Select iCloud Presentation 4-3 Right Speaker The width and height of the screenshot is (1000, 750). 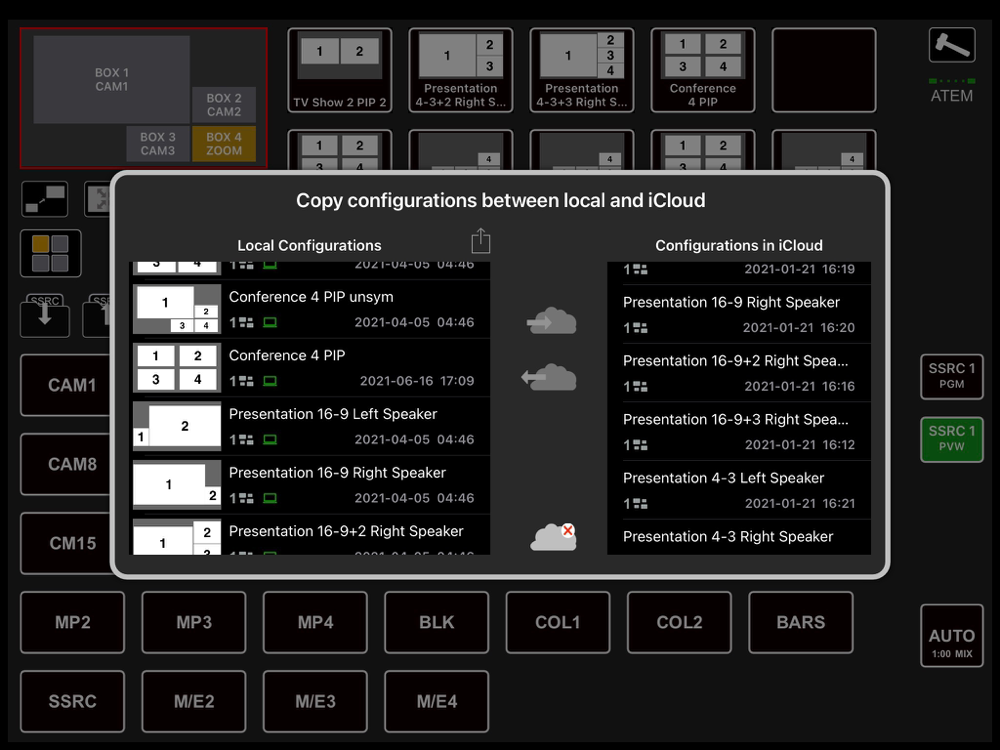[739, 538]
